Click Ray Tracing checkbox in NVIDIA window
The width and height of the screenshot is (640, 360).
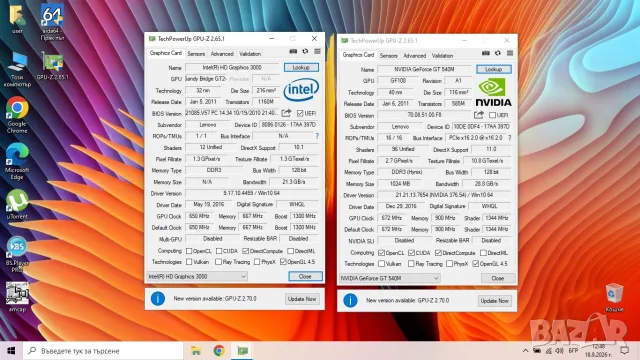(411, 264)
